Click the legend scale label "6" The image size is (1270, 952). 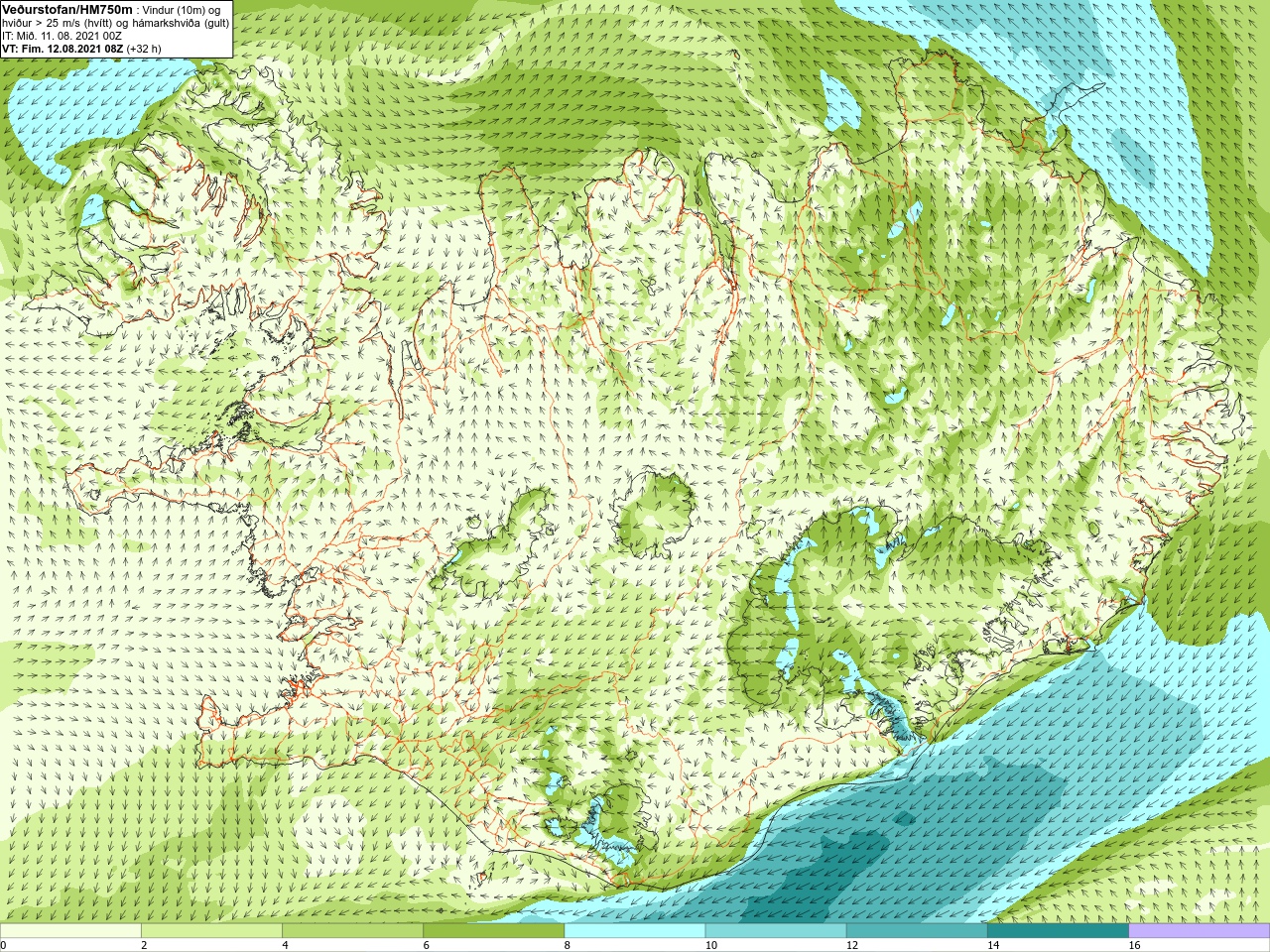tap(426, 945)
